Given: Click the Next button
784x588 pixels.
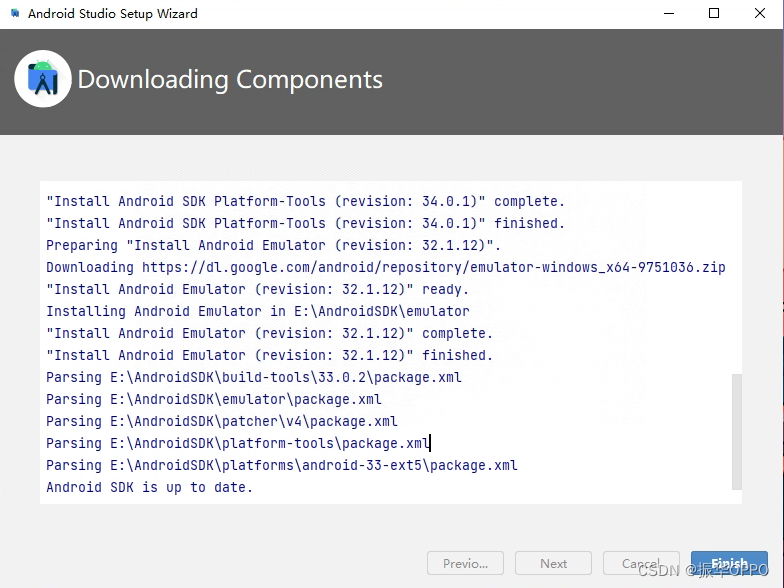Looking at the screenshot, I should (553, 564).
